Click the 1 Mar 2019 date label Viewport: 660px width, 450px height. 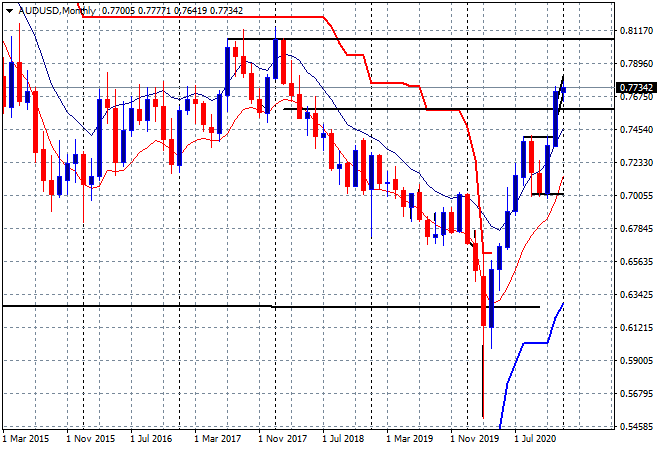click(x=410, y=439)
